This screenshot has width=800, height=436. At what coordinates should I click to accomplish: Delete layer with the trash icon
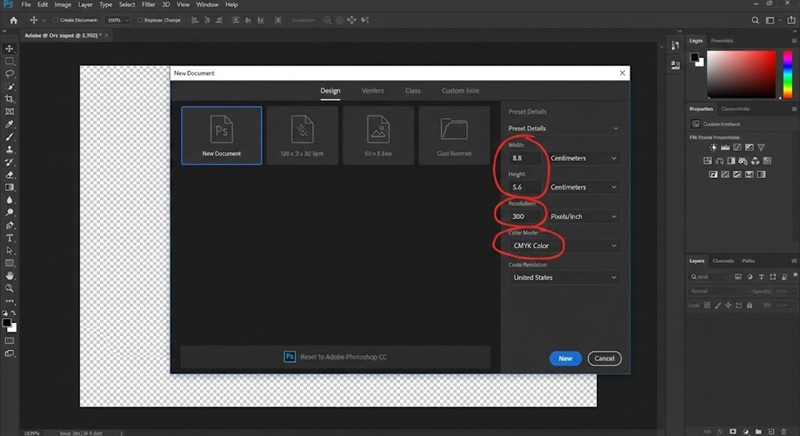click(x=784, y=431)
